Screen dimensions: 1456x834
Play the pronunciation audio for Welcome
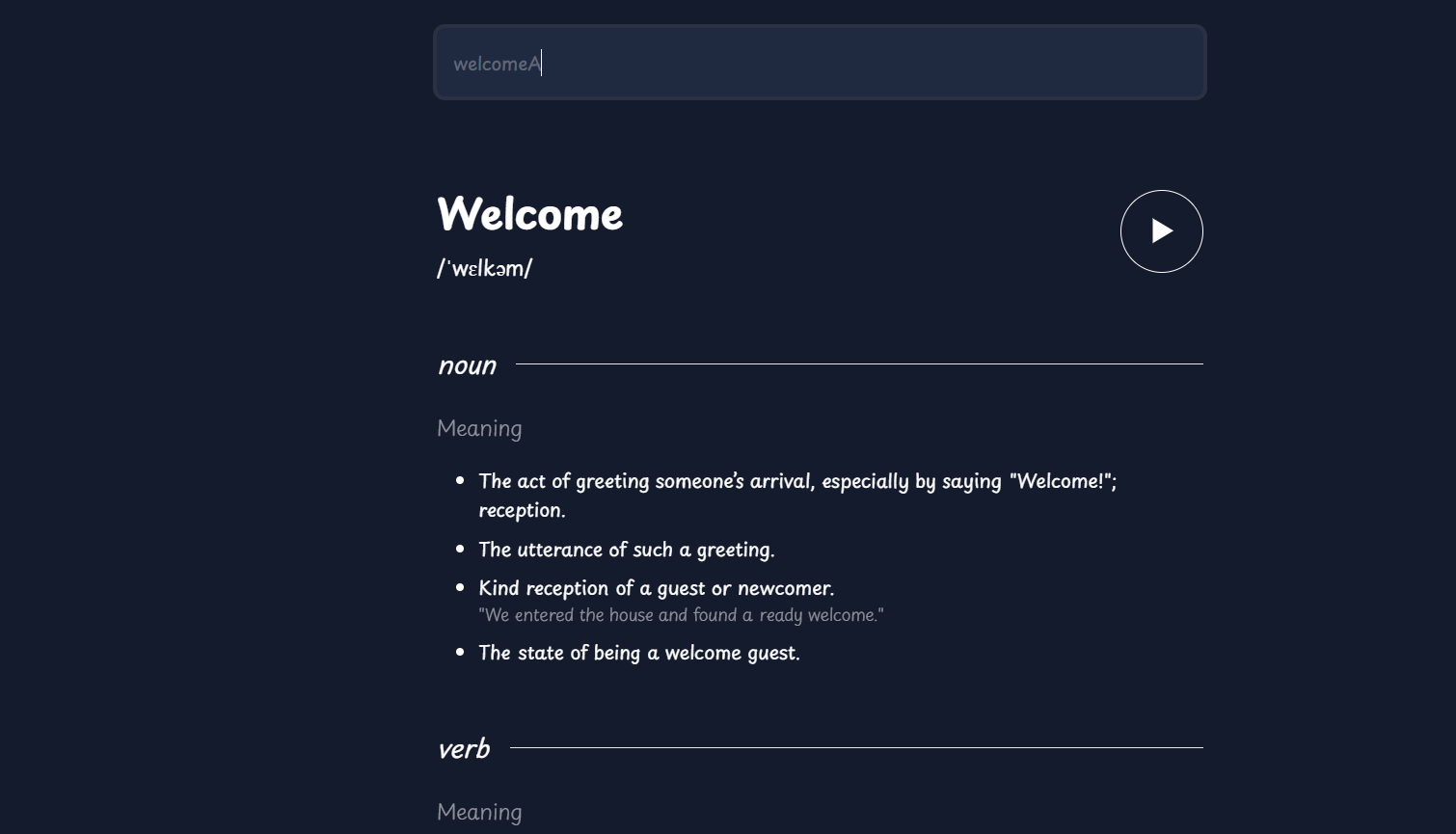click(x=1161, y=231)
